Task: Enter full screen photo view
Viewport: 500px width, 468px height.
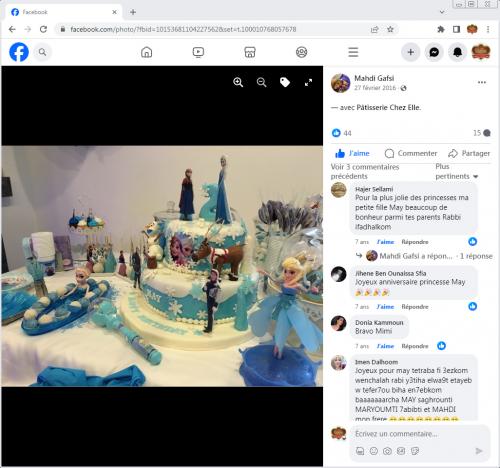Action: (x=309, y=82)
